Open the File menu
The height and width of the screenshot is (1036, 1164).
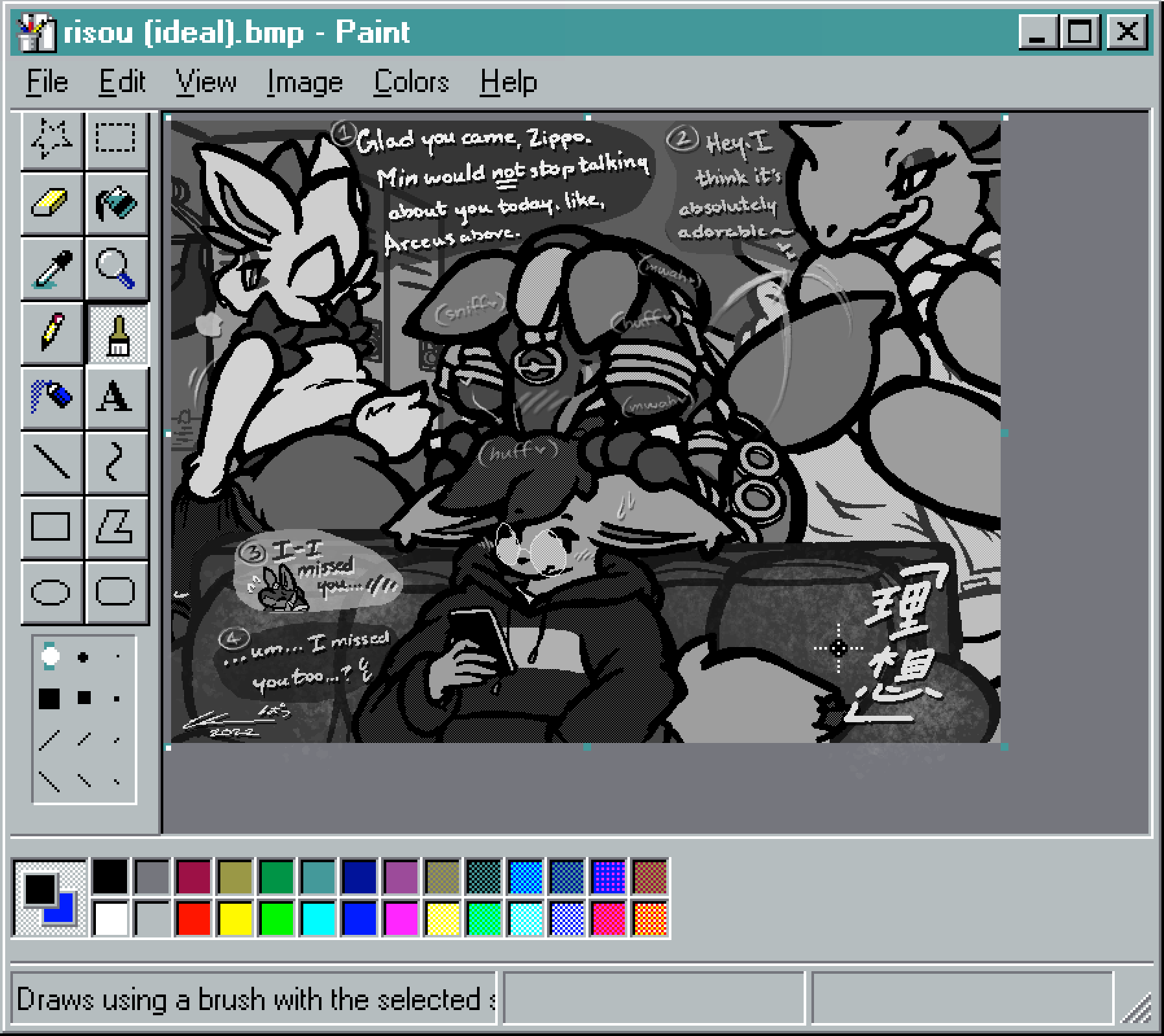tap(47, 82)
